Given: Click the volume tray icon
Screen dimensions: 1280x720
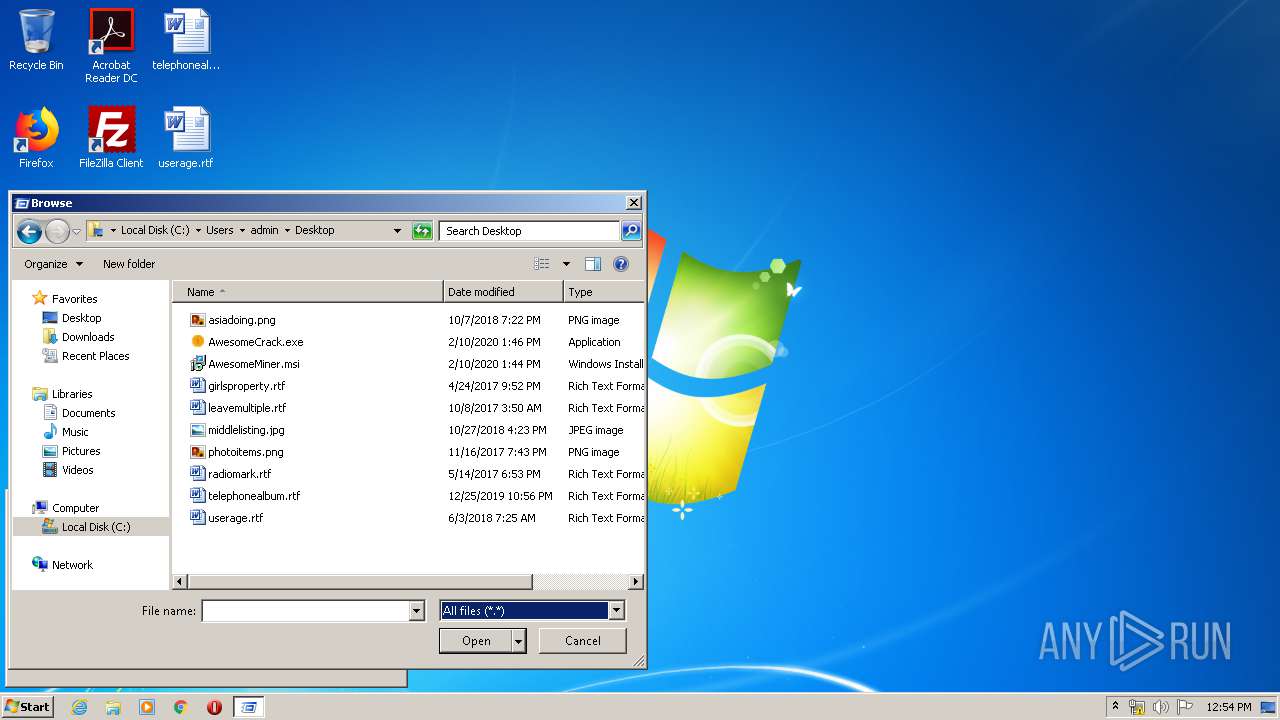Looking at the screenshot, I should coord(1161,707).
